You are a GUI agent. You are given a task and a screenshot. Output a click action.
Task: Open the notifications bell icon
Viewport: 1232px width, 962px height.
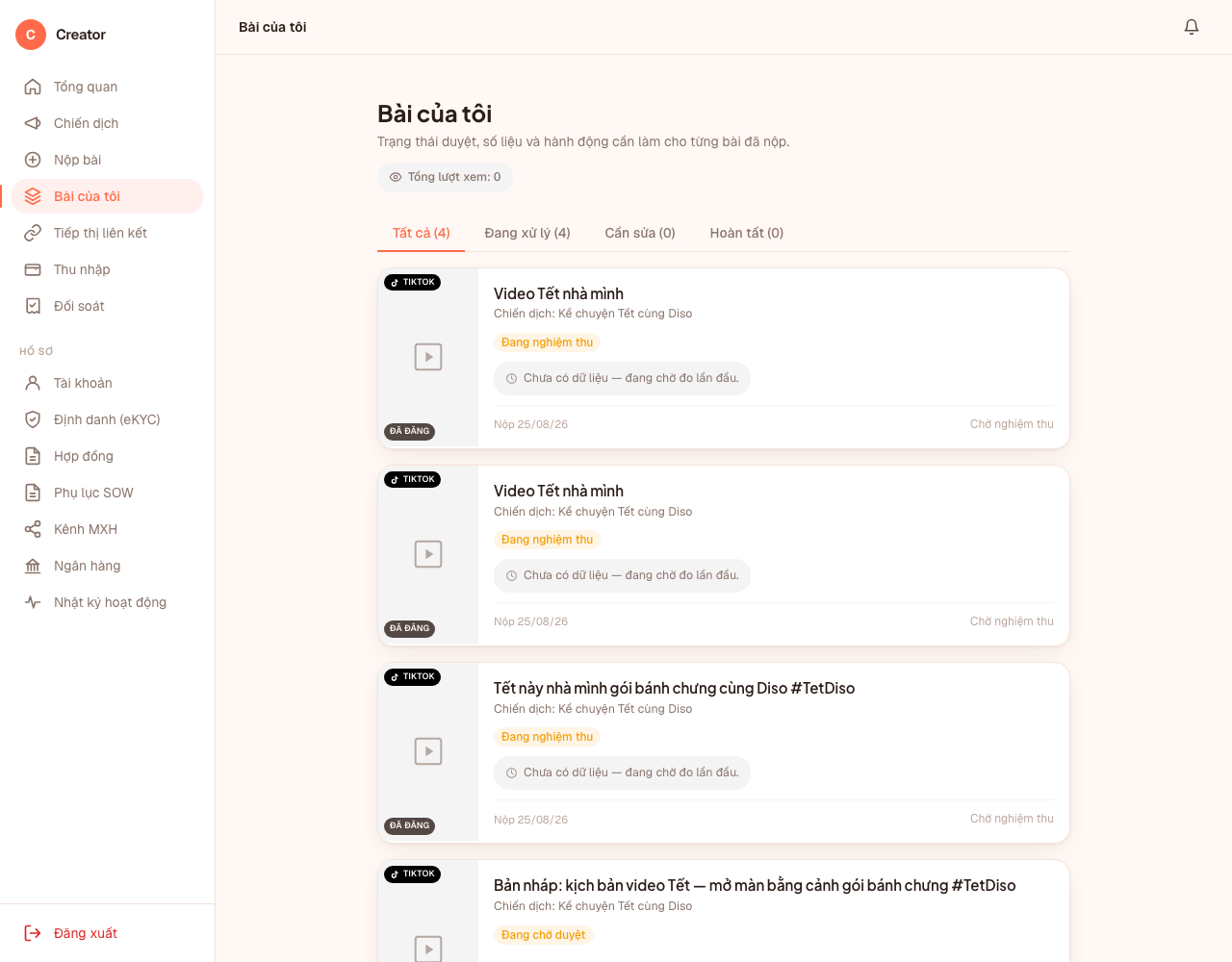tap(1192, 27)
